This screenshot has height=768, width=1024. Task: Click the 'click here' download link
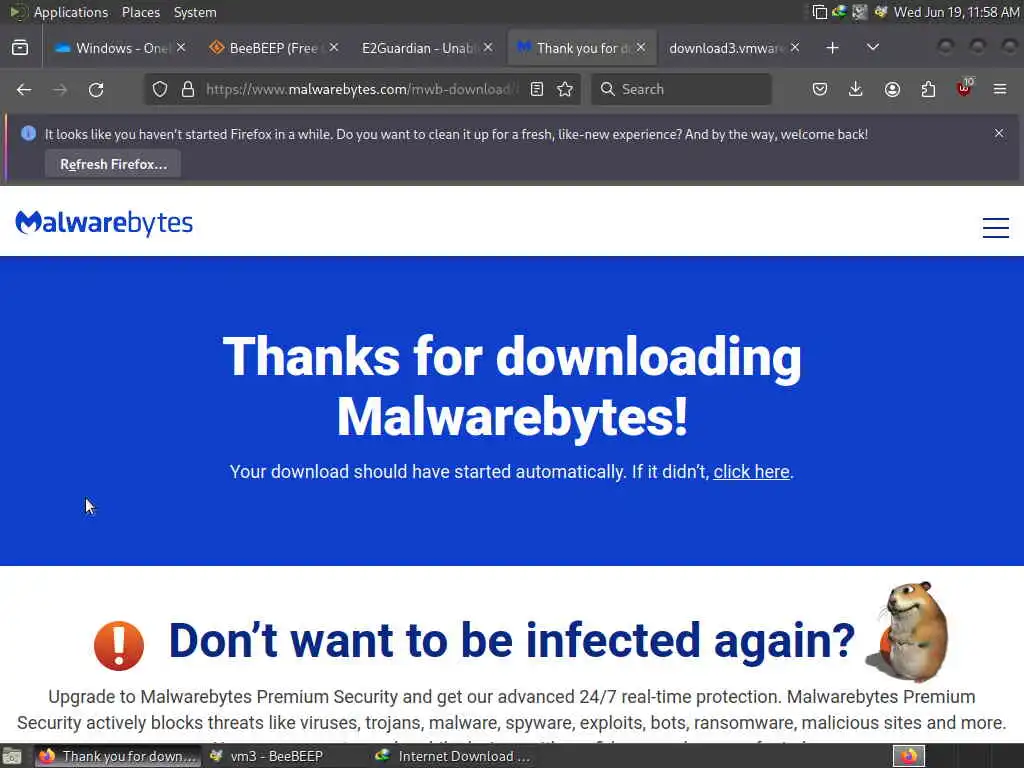[x=751, y=472]
